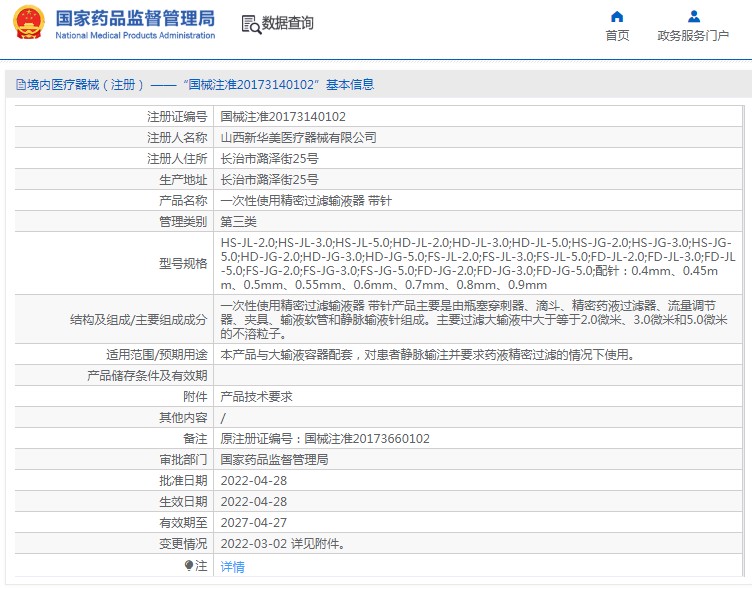Click the 数据查询 label in header

[x=288, y=23]
